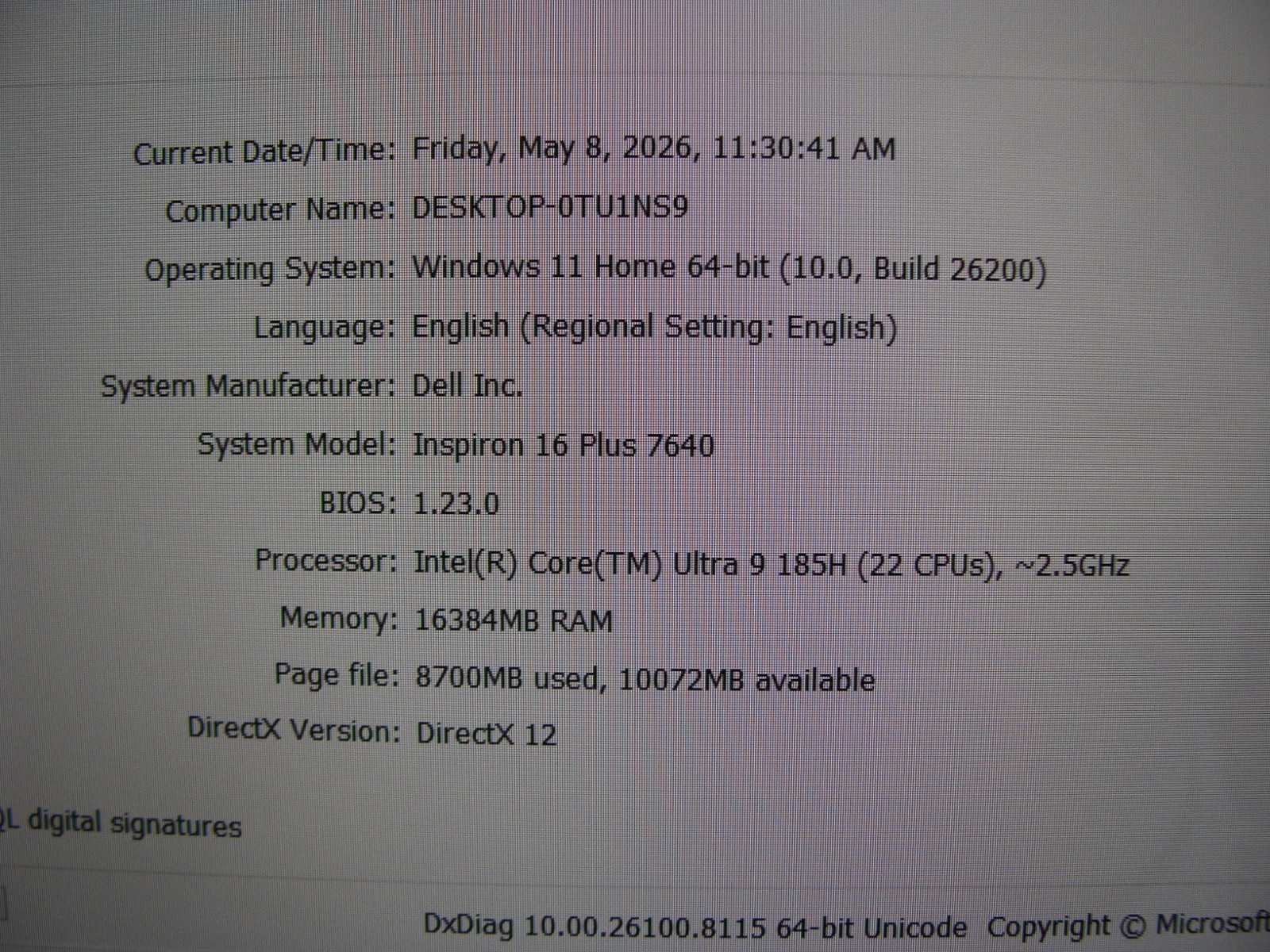Click the "Page file:" label
This screenshot has height=952, width=1270.
point(337,675)
